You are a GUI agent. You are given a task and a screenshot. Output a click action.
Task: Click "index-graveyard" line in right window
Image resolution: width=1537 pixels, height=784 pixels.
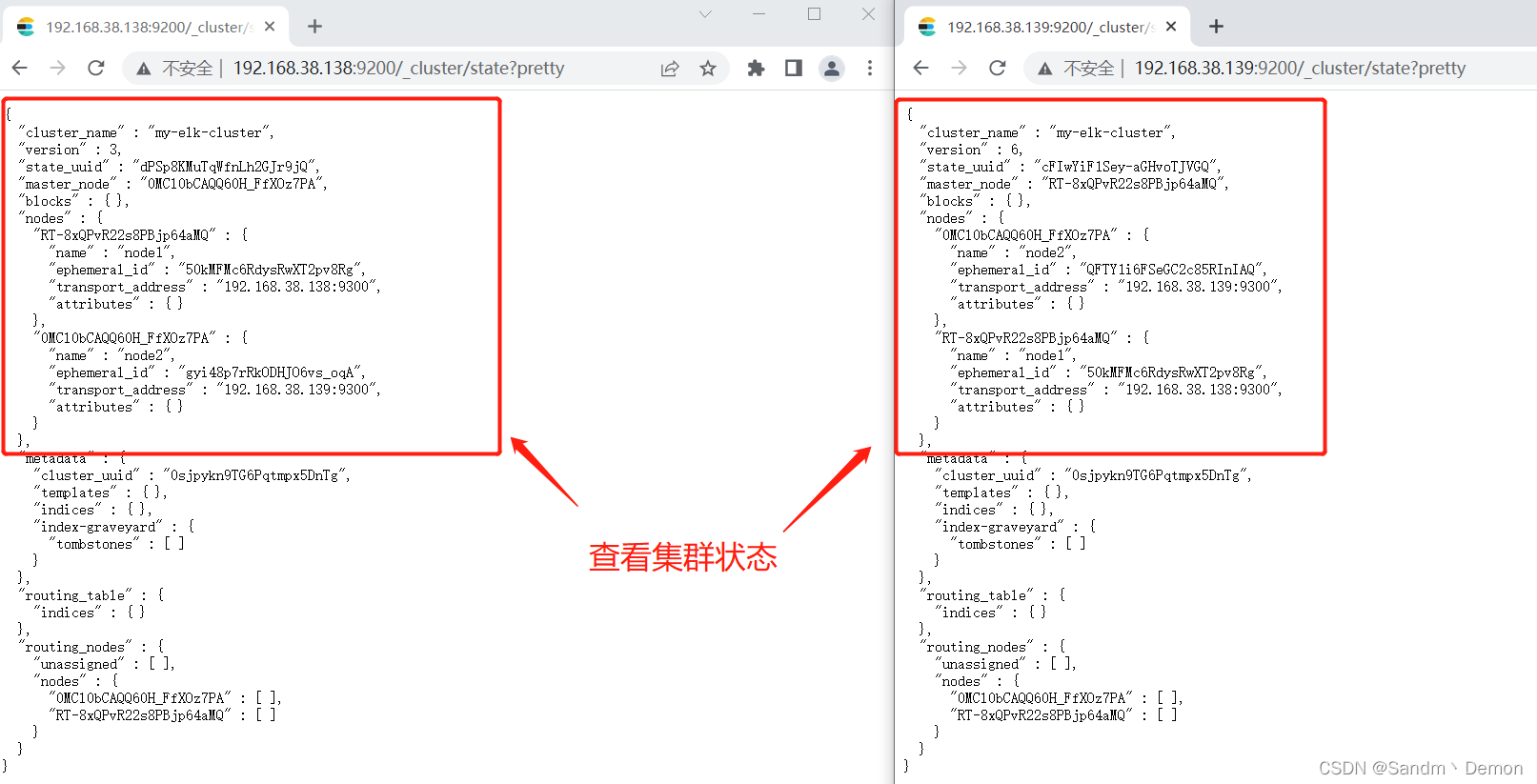pos(1016,527)
